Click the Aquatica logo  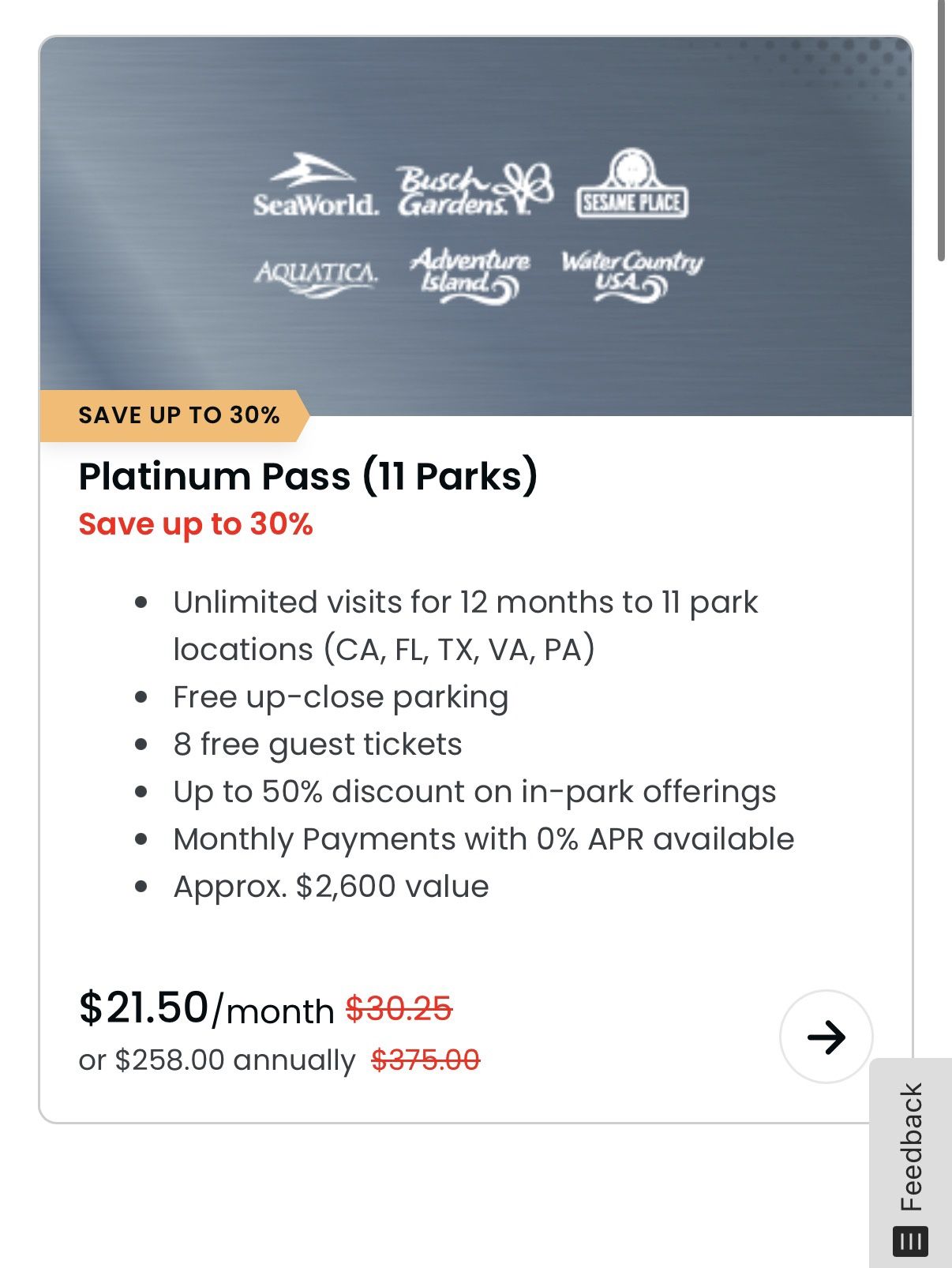[316, 277]
